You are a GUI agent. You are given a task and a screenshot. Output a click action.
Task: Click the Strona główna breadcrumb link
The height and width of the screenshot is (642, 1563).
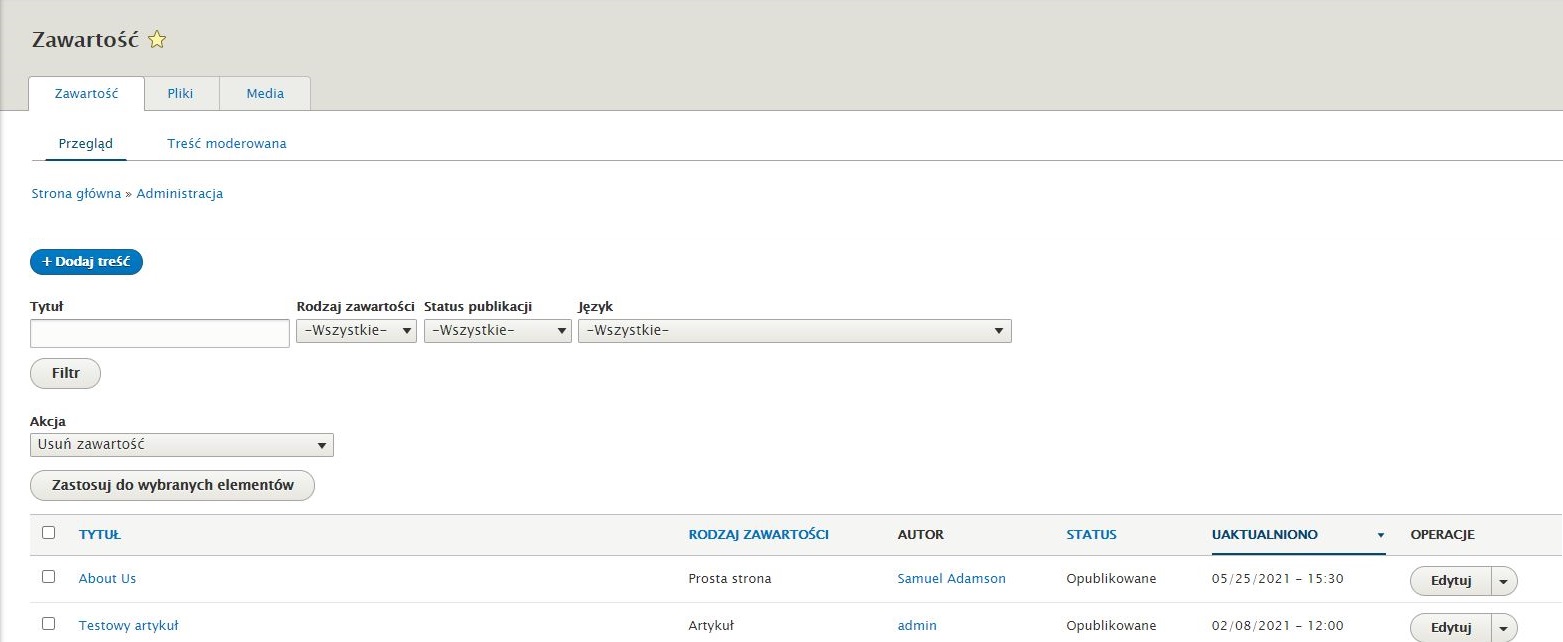[x=76, y=194]
